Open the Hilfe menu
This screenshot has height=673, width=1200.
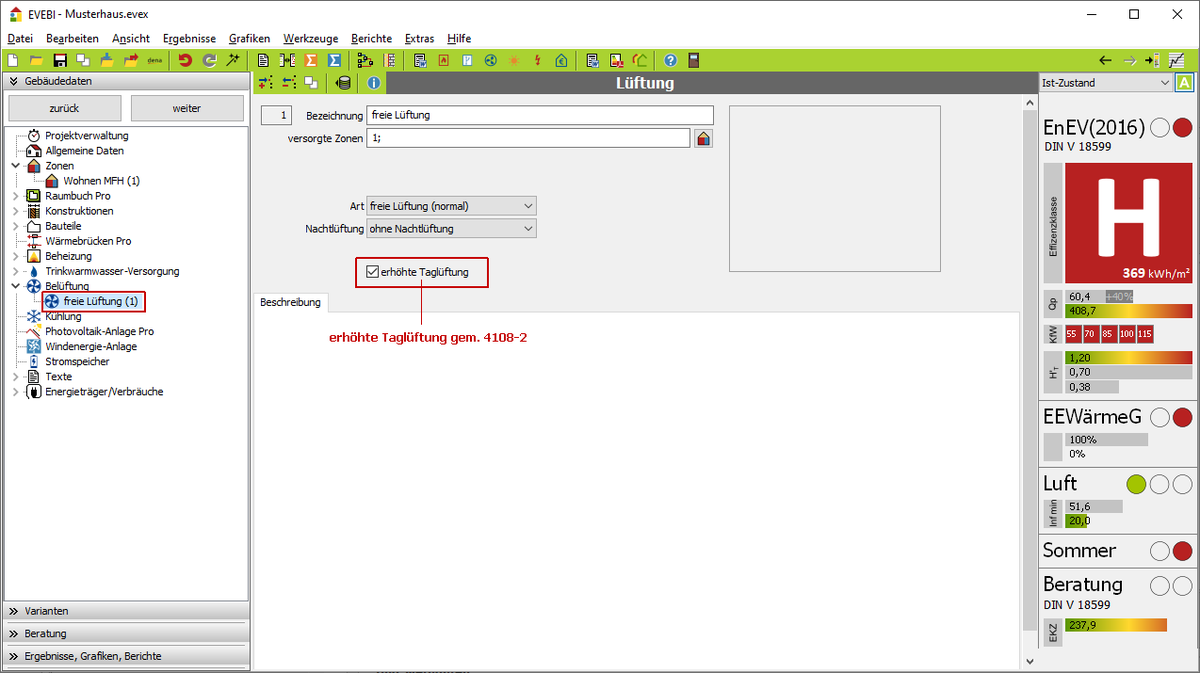459,38
